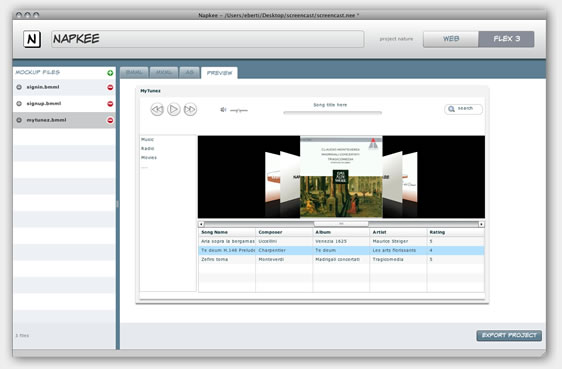Image resolution: width=562 pixels, height=369 pixels.
Task: Remove signin.bmml with its red minus icon
Action: coord(110,87)
